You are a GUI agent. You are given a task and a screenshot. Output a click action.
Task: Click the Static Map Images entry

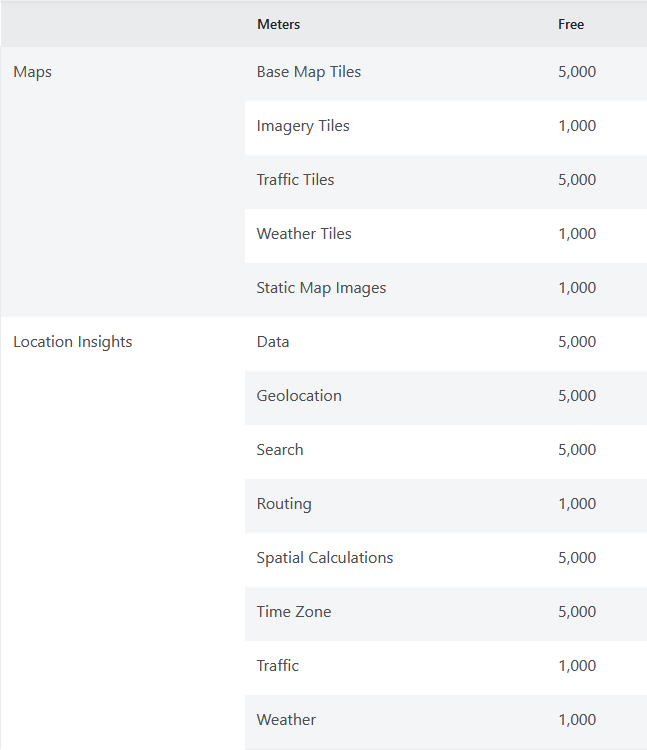click(x=321, y=288)
